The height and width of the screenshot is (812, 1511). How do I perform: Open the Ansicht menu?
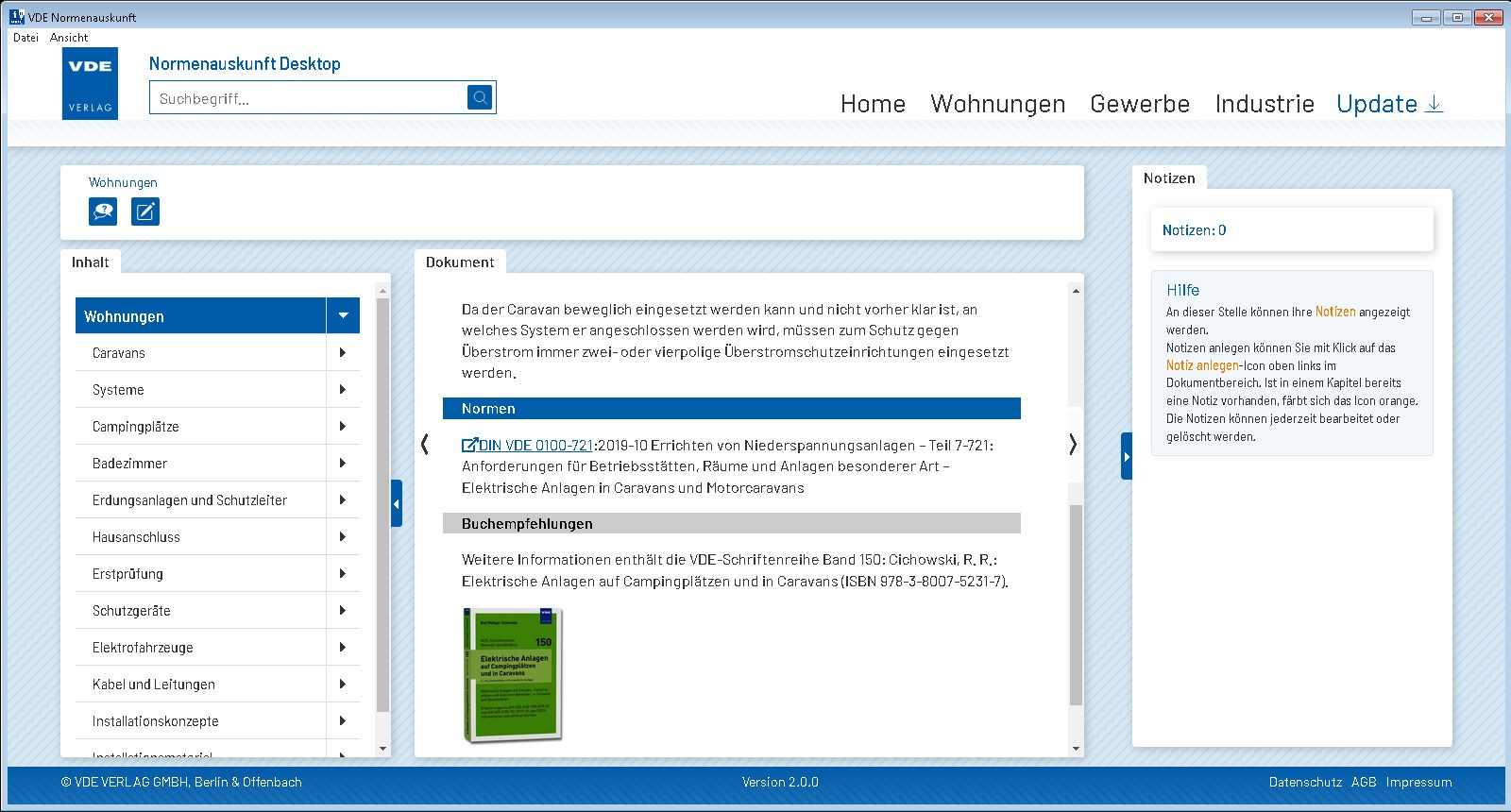[x=69, y=38]
